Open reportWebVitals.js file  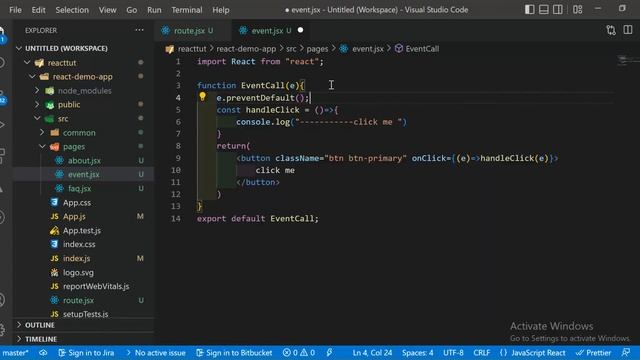pyautogui.click(x=96, y=286)
